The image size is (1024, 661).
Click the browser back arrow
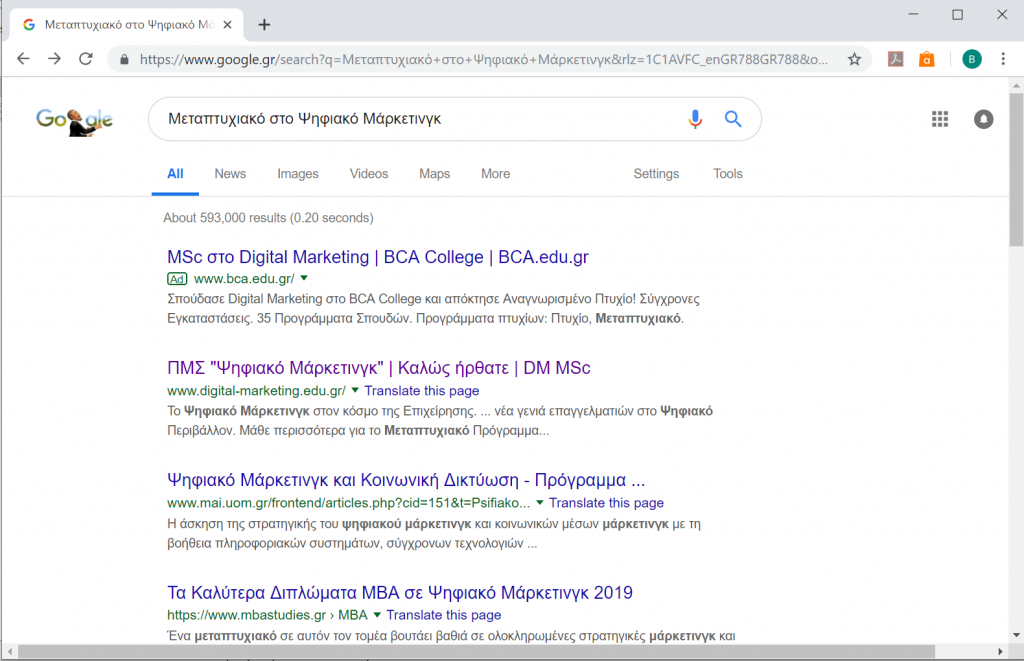click(x=24, y=59)
